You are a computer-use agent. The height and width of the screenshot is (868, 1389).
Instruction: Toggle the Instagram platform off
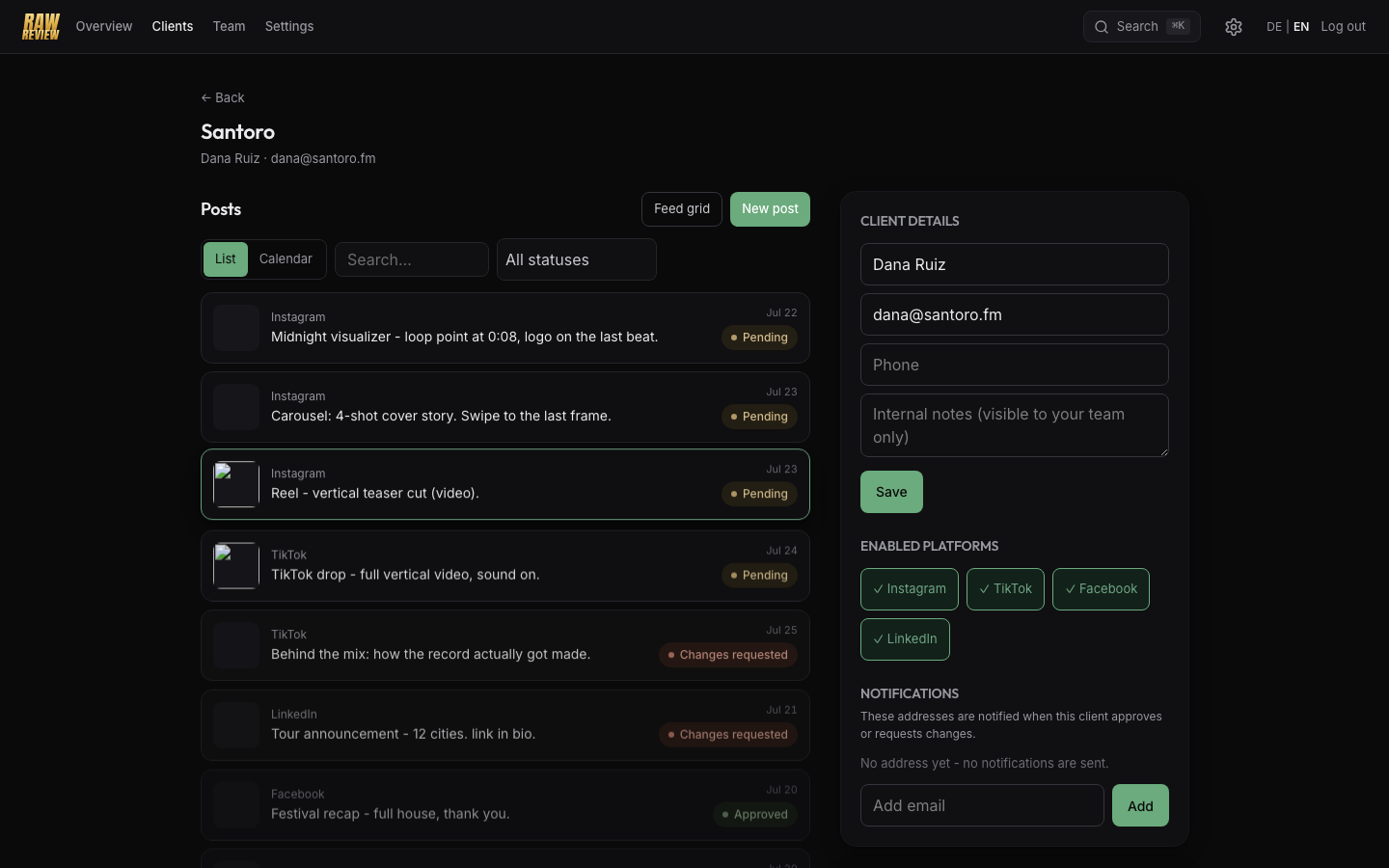pos(910,589)
